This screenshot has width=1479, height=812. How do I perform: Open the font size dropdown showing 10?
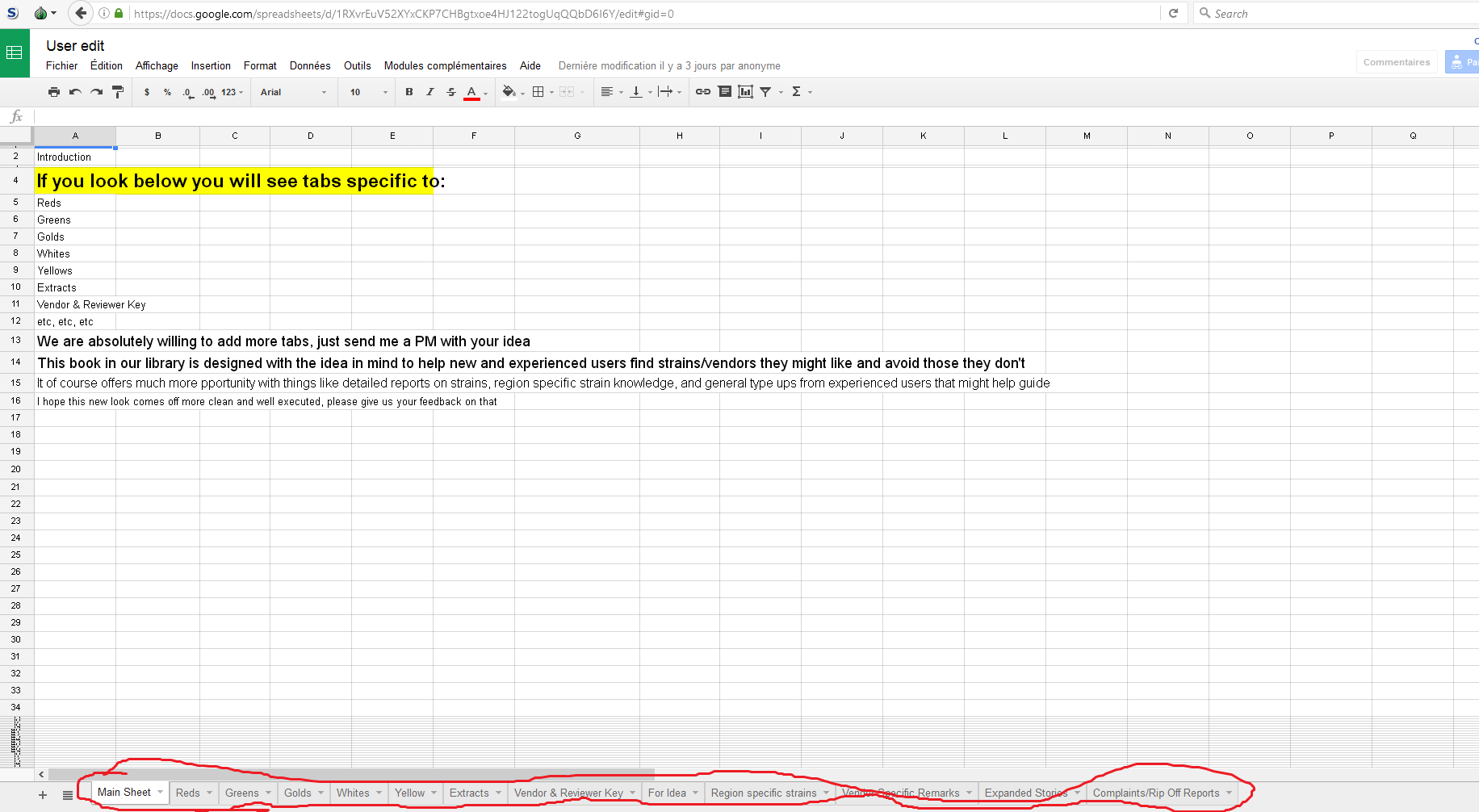click(x=368, y=92)
